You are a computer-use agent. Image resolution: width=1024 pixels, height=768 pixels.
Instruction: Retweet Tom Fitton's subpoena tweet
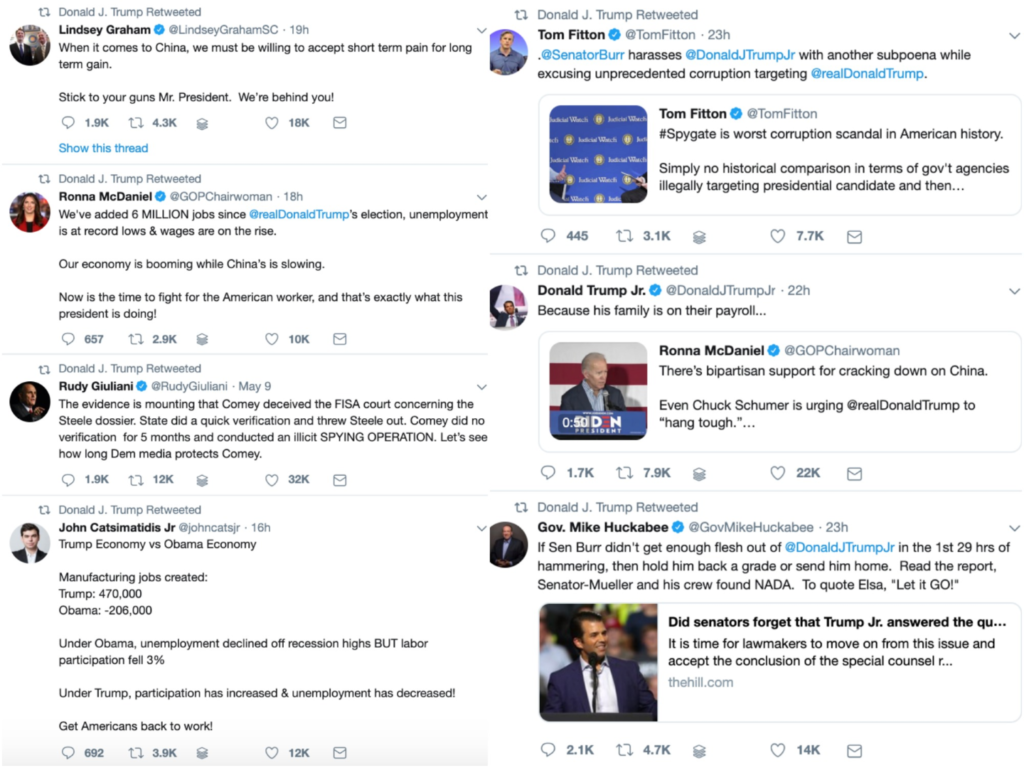pyautogui.click(x=625, y=237)
